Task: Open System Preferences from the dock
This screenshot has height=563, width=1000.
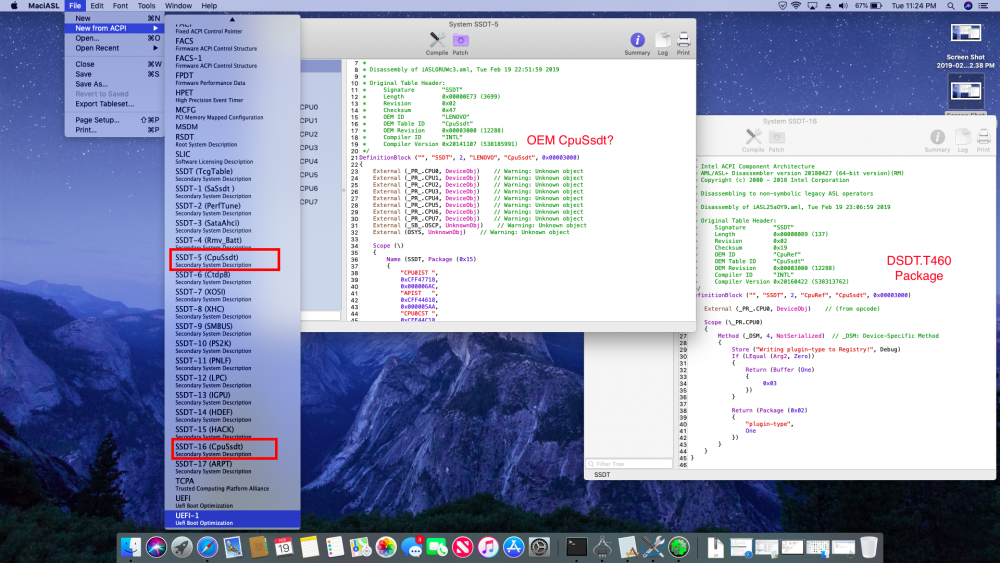Action: click(x=539, y=547)
